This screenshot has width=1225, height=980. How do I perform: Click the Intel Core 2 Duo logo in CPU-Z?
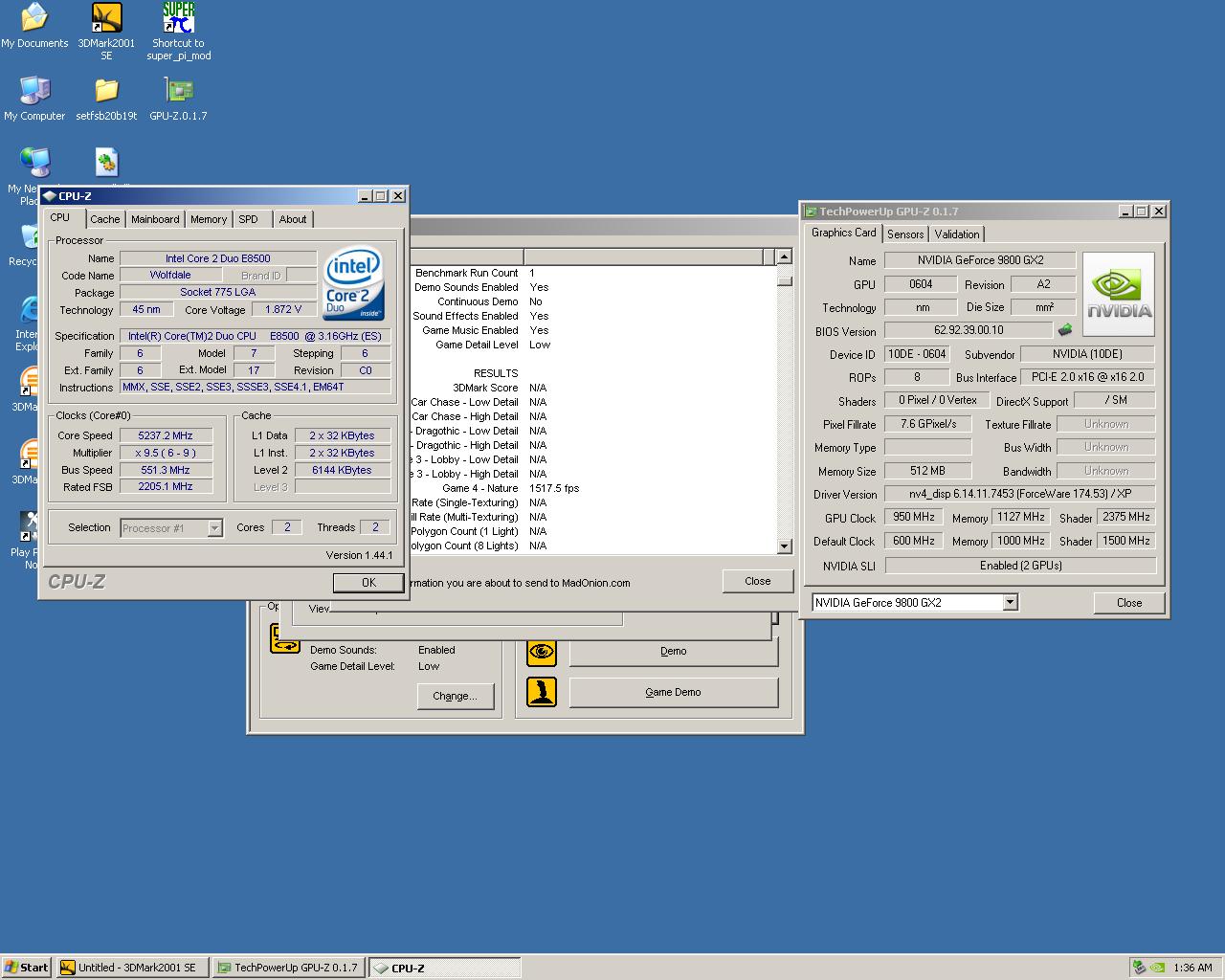[x=353, y=284]
